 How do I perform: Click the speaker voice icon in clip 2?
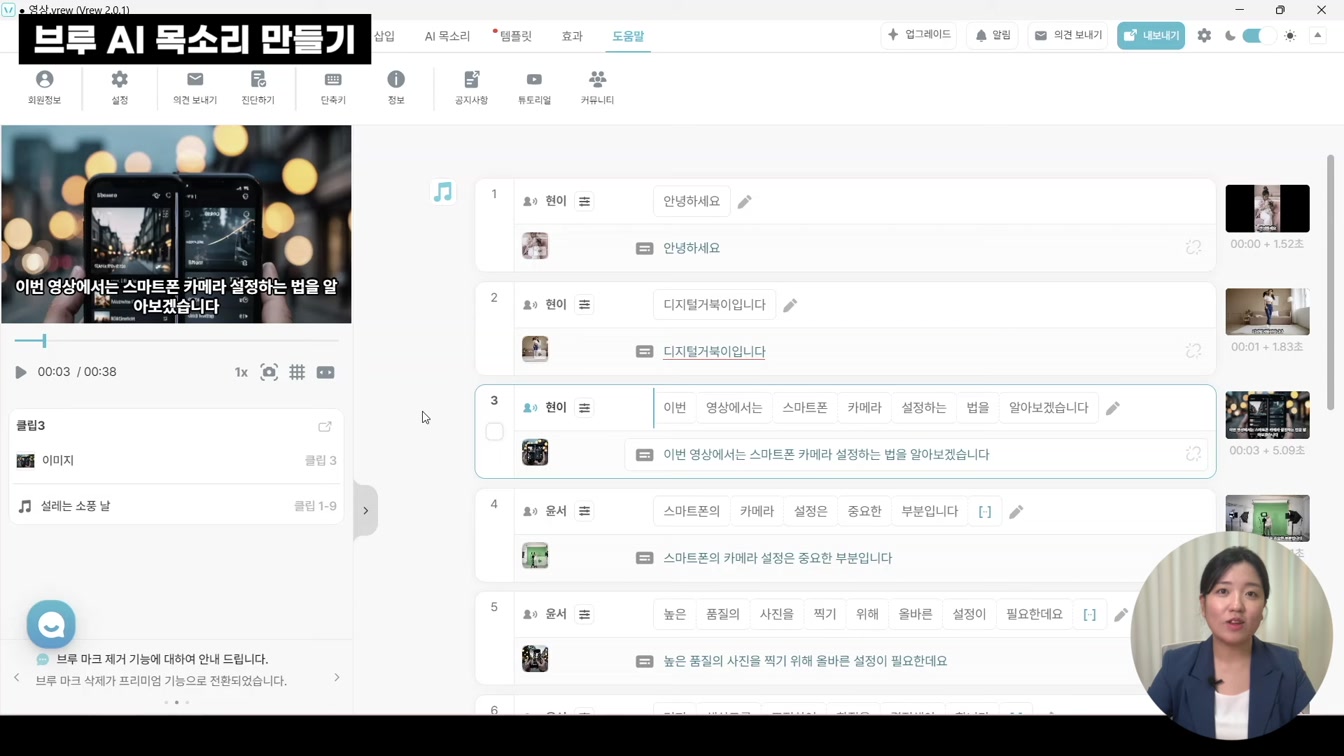tap(530, 305)
